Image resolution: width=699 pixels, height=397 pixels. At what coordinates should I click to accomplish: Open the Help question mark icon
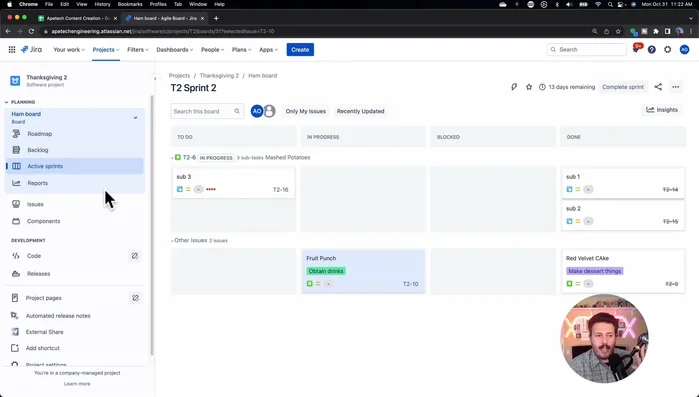652,49
